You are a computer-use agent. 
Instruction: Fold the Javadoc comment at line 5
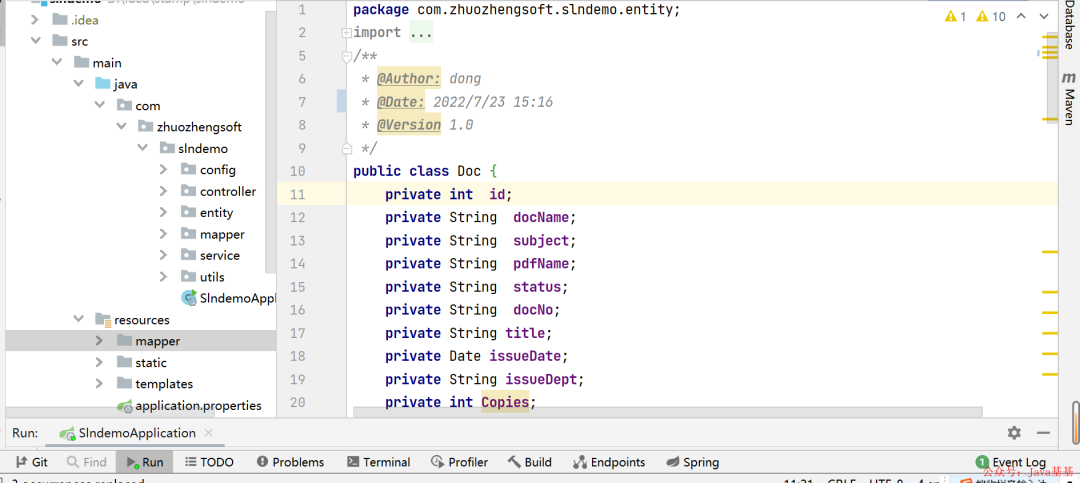pos(347,56)
